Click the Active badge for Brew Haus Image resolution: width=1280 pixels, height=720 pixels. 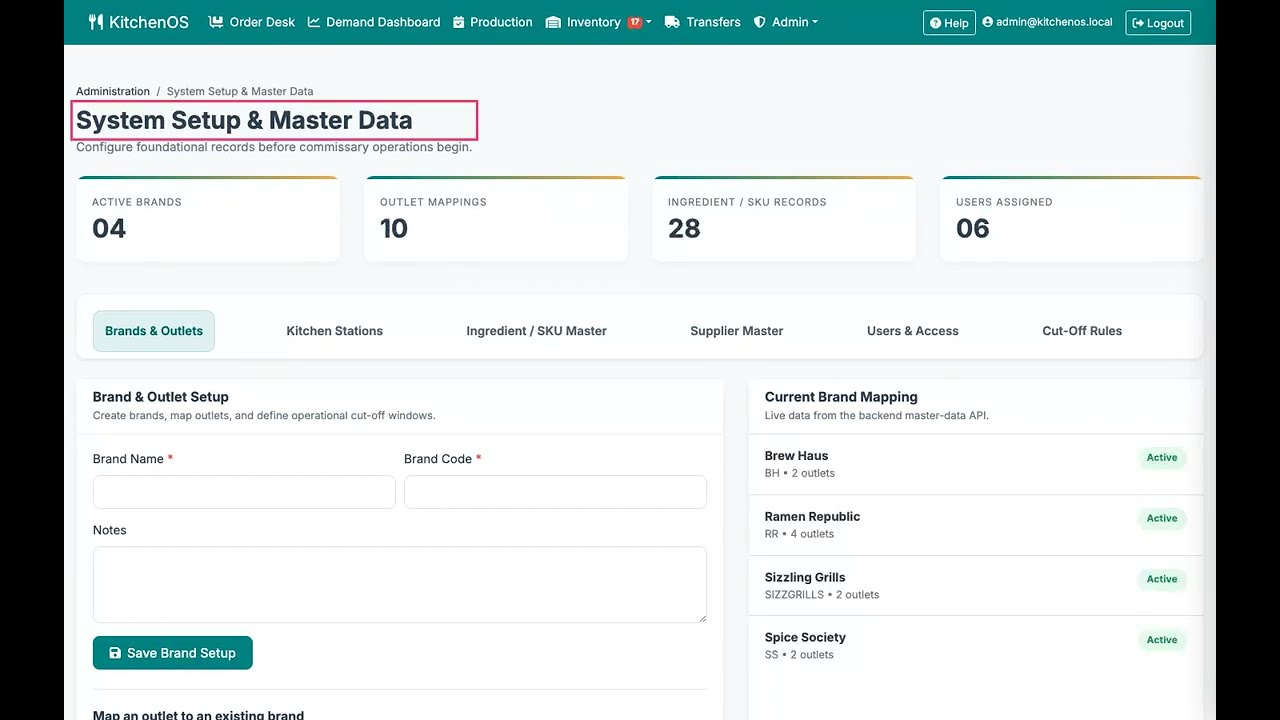coord(1162,458)
